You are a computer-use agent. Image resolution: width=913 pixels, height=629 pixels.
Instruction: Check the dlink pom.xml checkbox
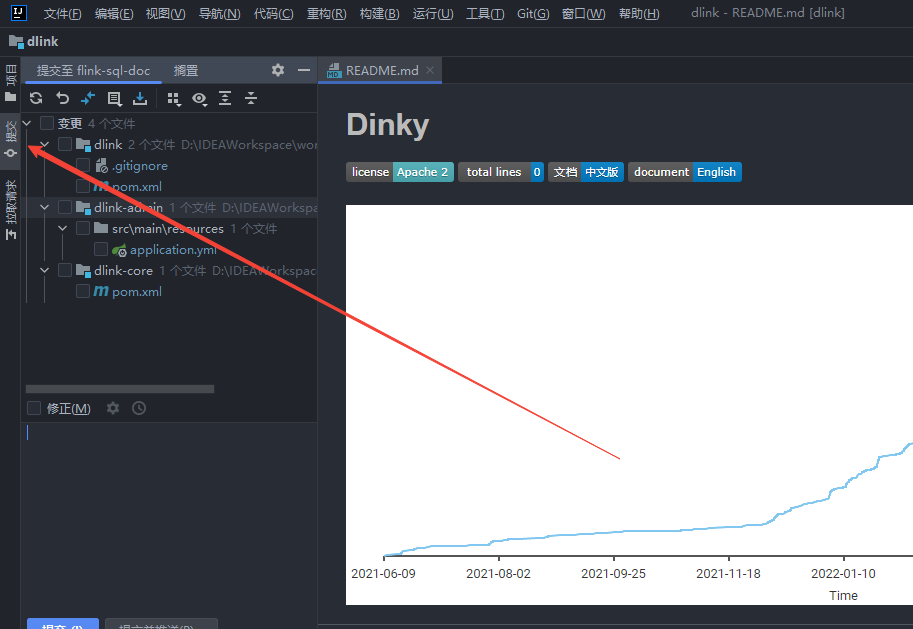tap(83, 186)
